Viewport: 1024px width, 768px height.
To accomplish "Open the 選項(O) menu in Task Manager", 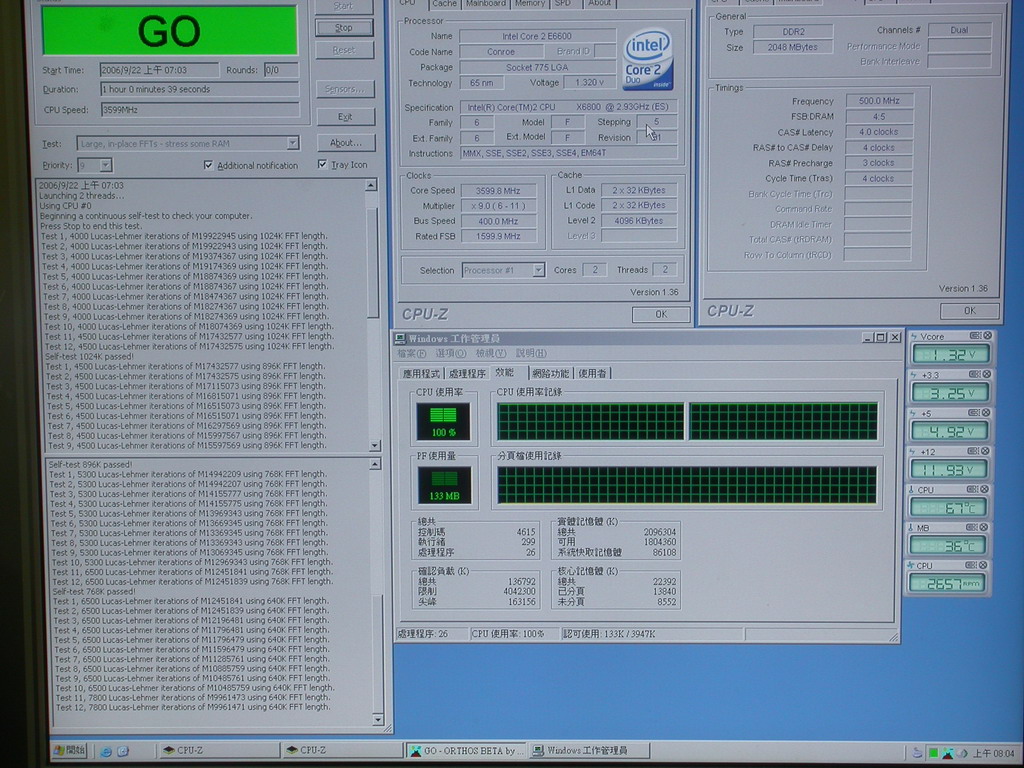I will coord(451,353).
